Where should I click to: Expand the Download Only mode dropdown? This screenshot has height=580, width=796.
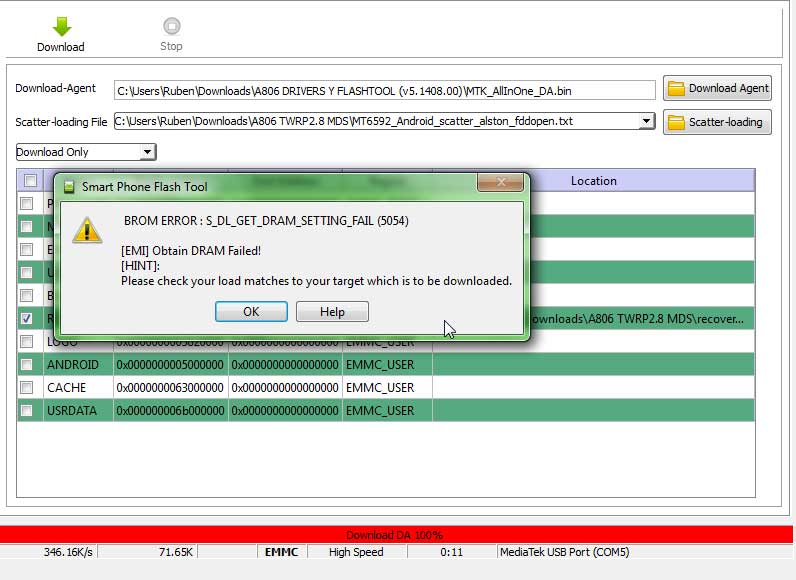[x=147, y=152]
